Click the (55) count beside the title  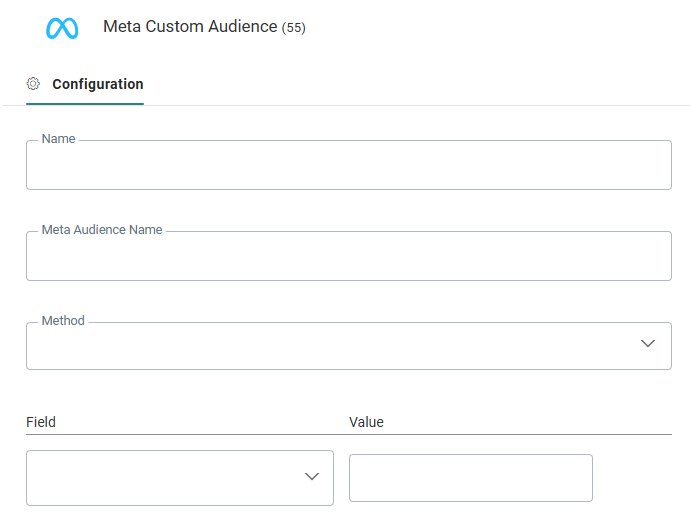pos(294,28)
